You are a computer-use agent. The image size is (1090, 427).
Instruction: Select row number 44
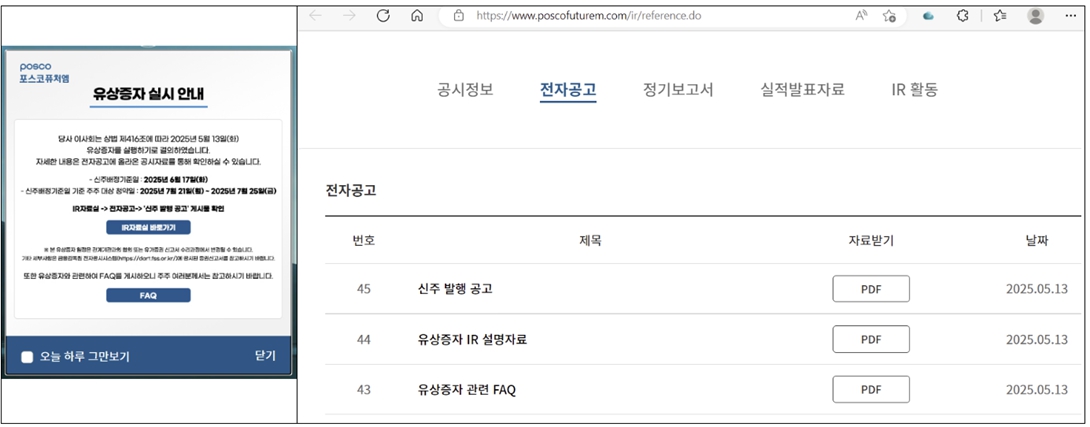tap(364, 339)
